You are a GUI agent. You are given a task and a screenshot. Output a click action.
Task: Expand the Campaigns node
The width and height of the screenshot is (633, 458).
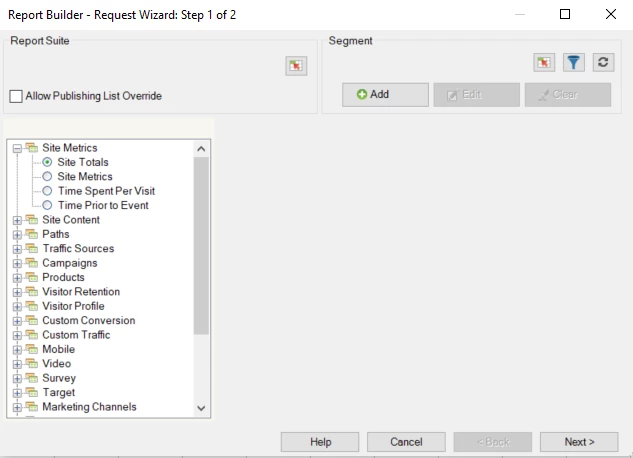[x=17, y=264]
